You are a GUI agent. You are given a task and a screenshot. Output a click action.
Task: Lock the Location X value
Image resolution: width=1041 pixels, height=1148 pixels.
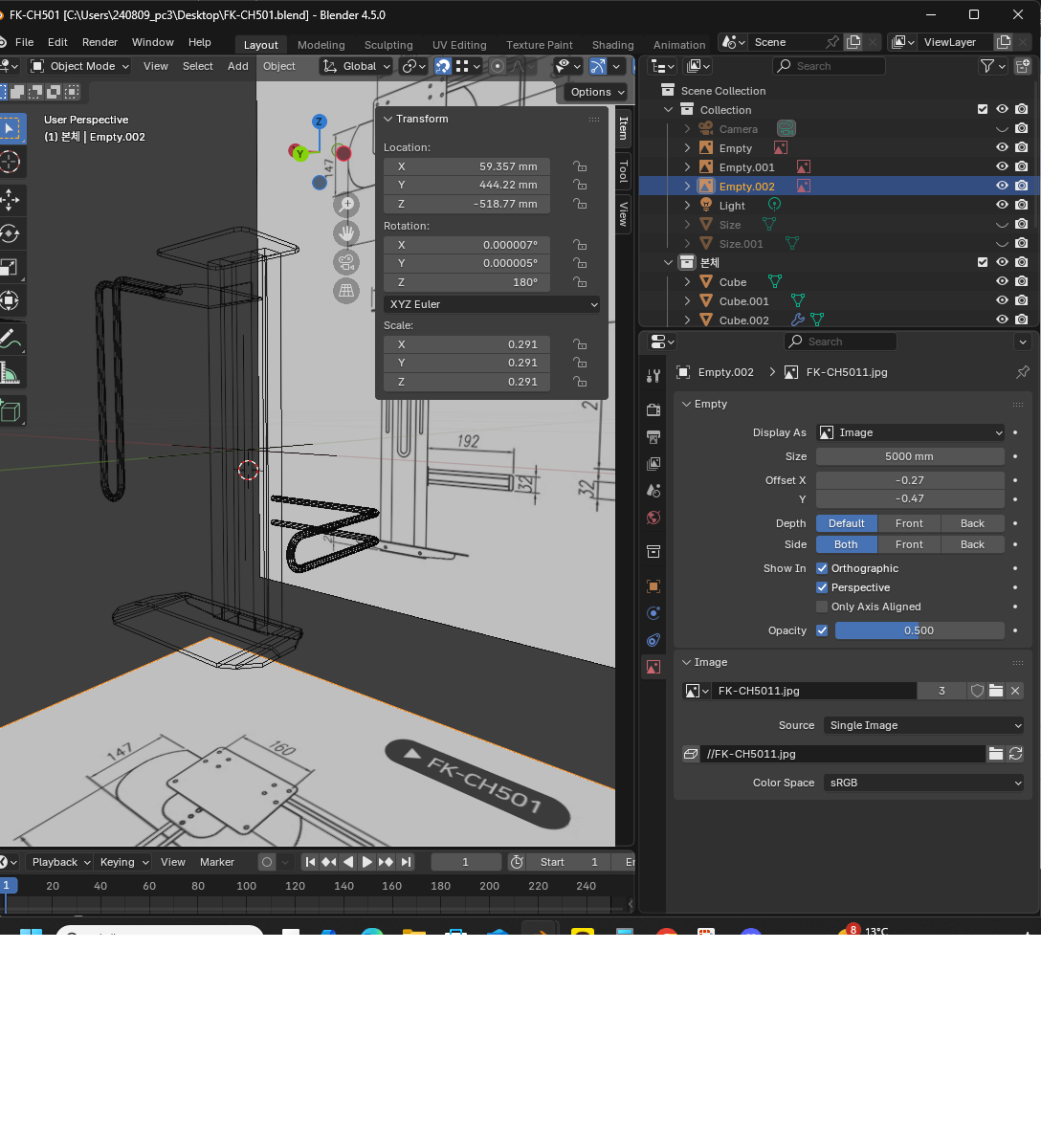point(580,166)
